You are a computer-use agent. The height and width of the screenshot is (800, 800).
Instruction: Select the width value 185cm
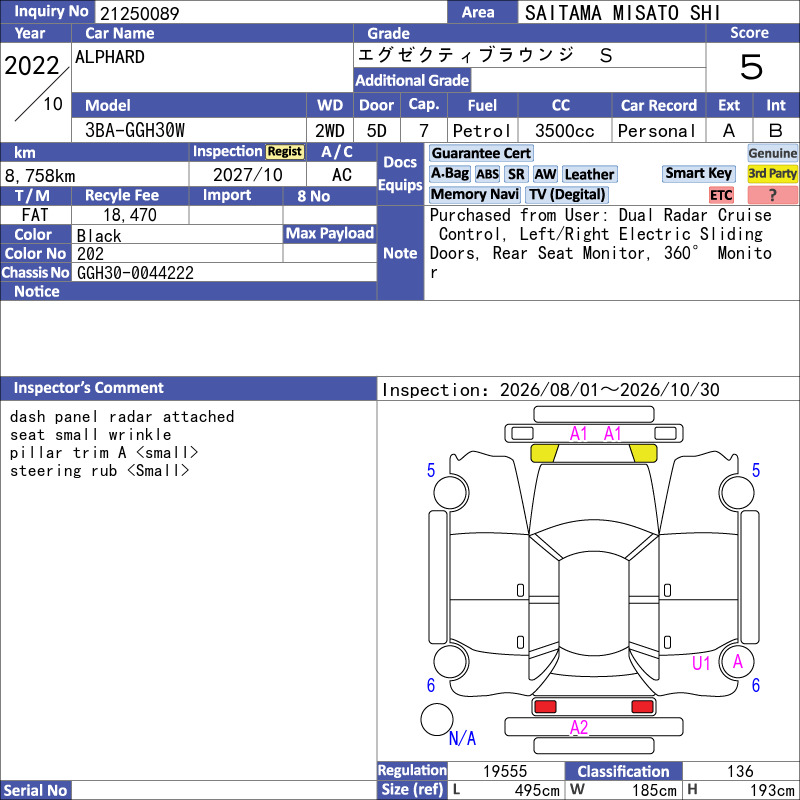pyautogui.click(x=654, y=790)
